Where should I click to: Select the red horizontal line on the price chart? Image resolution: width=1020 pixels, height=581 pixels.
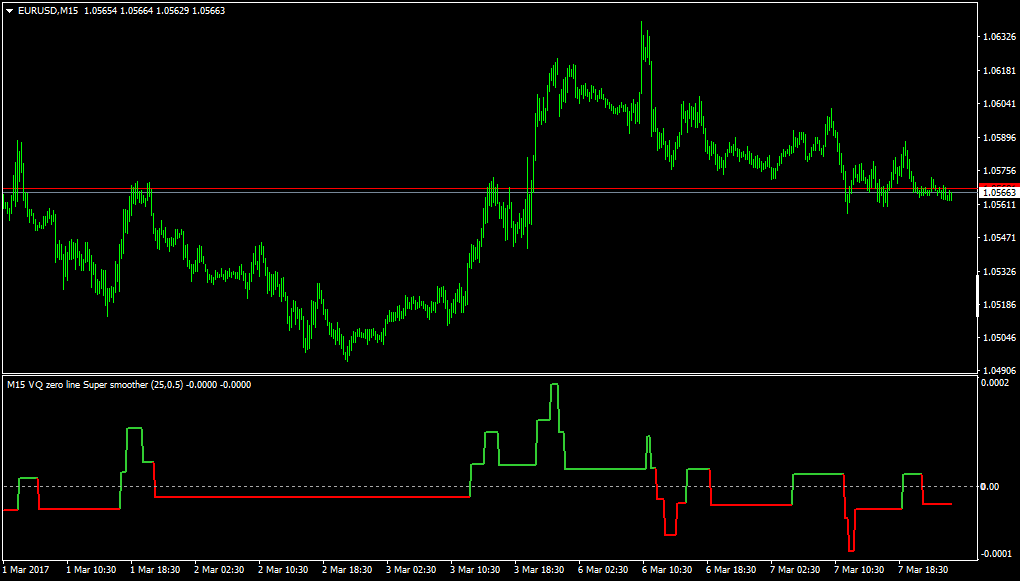(x=490, y=189)
